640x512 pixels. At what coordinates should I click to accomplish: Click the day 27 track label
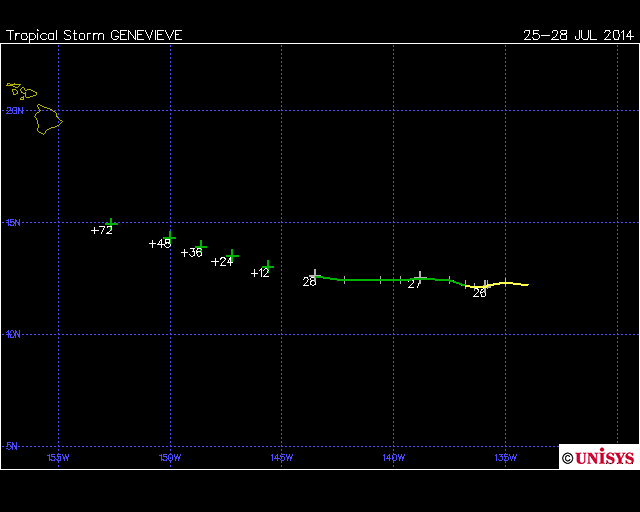414,284
